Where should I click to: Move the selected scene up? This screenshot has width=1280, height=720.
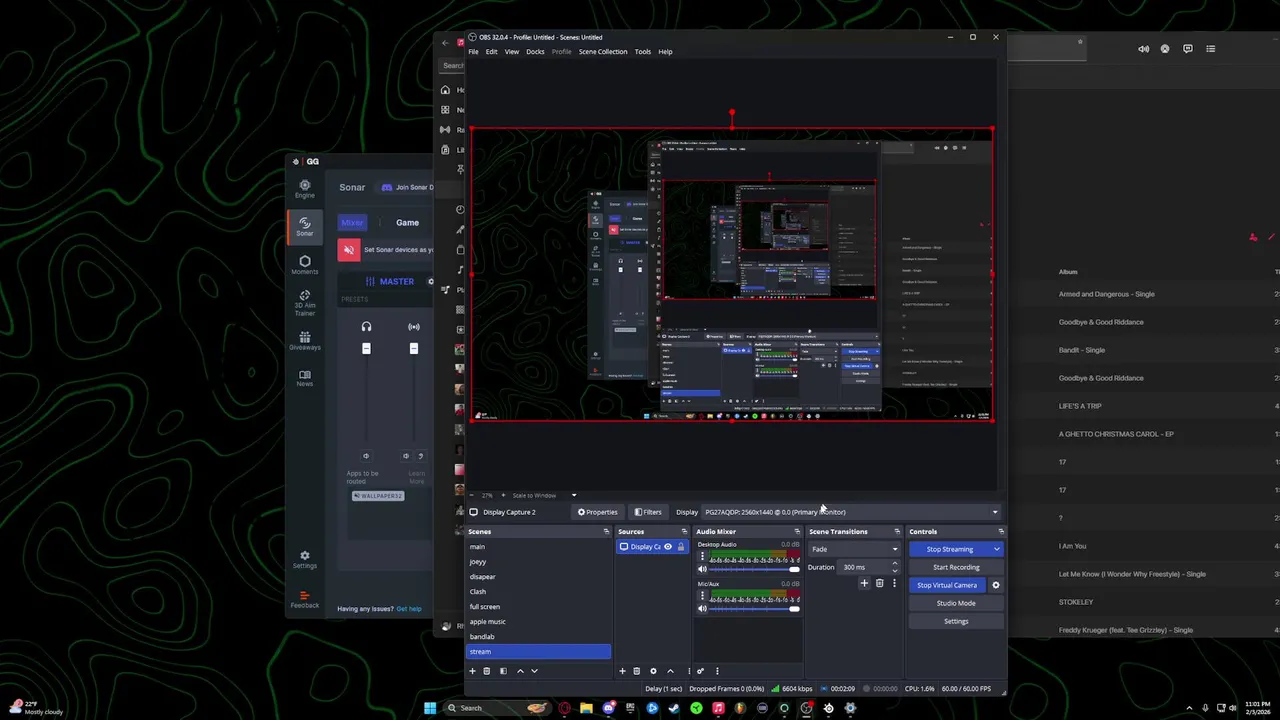pos(520,671)
